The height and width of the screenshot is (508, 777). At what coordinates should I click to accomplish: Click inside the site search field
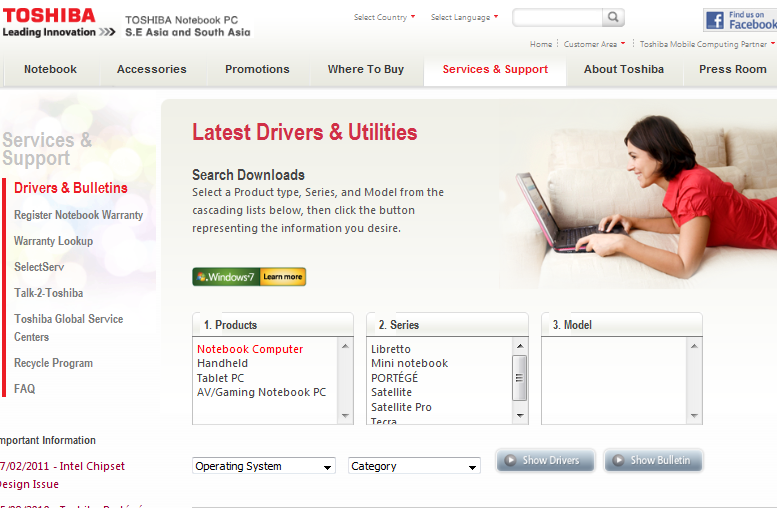(x=557, y=17)
